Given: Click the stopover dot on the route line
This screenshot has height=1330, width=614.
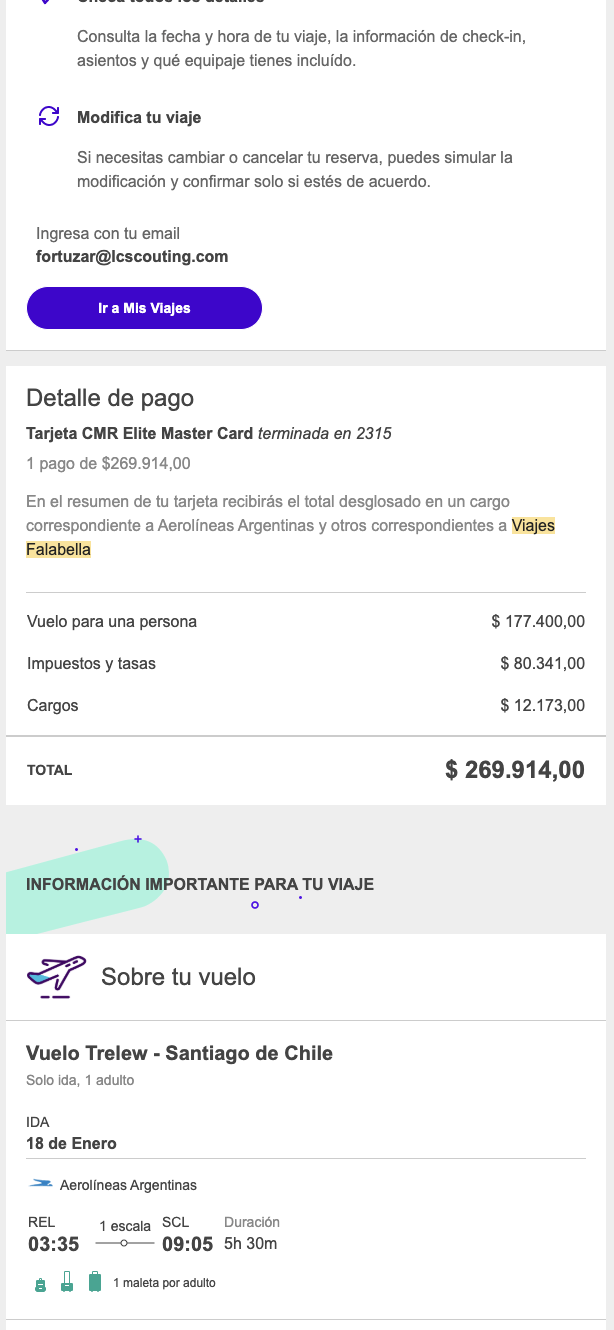Looking at the screenshot, I should click(124, 1244).
